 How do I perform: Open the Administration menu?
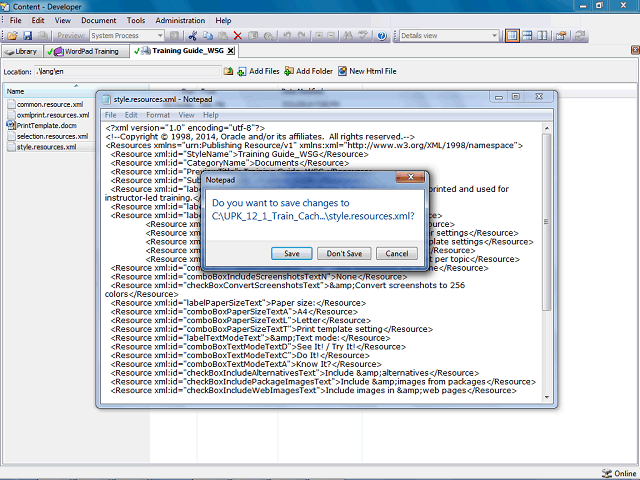tap(180, 20)
